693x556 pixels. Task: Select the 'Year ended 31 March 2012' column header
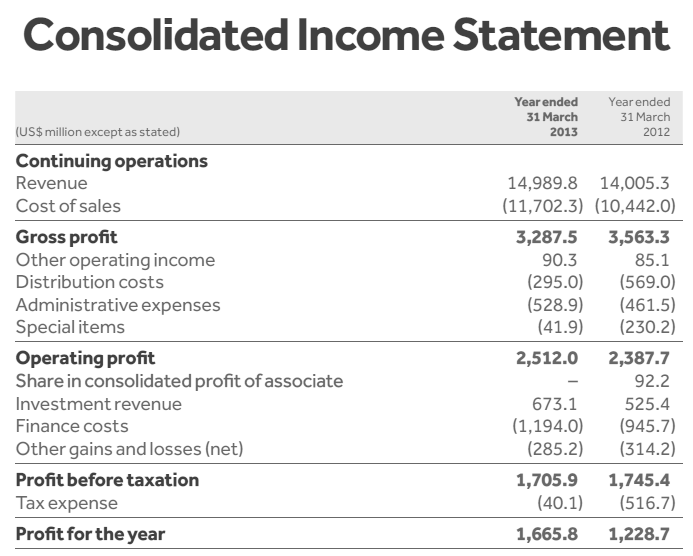pos(639,116)
